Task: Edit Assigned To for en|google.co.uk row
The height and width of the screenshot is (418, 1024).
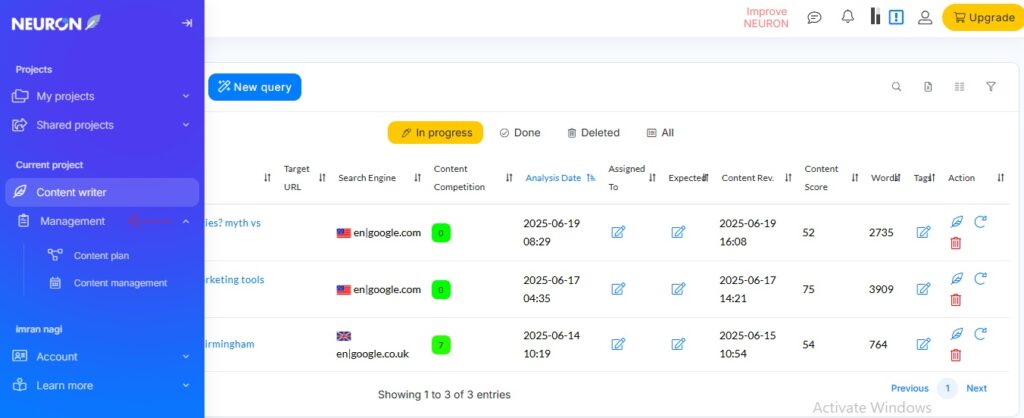Action: click(618, 344)
